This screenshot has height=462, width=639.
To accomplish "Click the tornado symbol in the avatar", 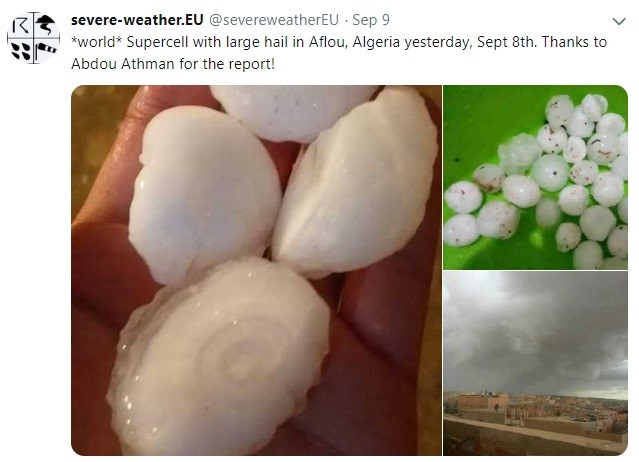I will coord(46,25).
